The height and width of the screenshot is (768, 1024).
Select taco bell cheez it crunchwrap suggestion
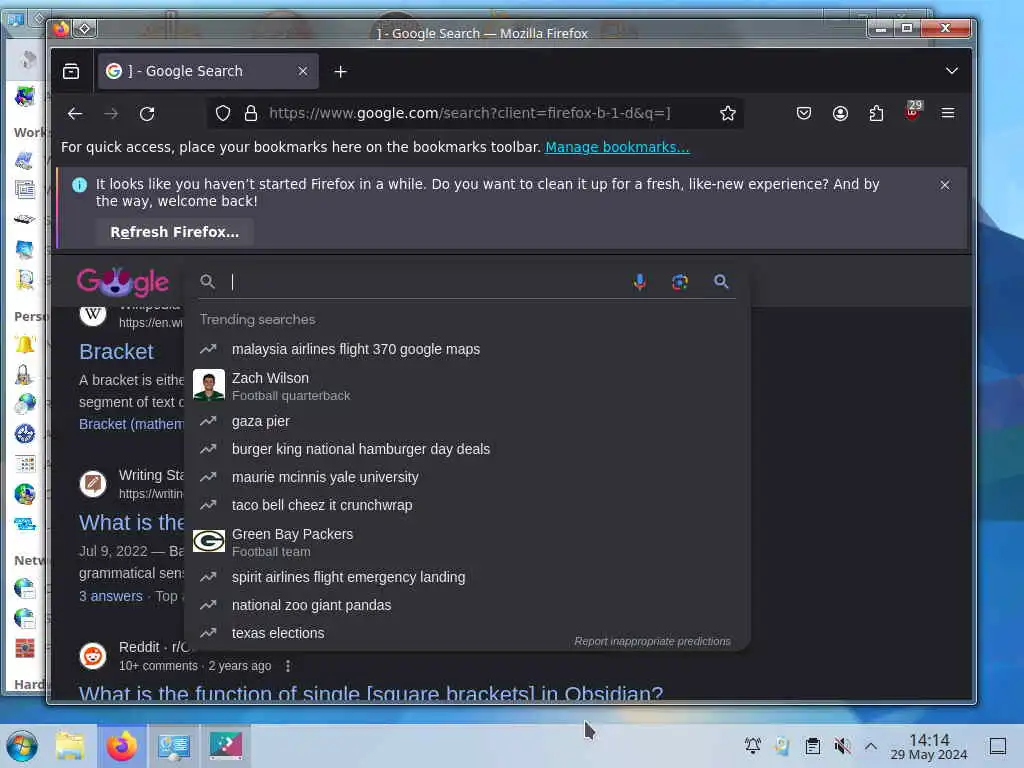point(467,505)
